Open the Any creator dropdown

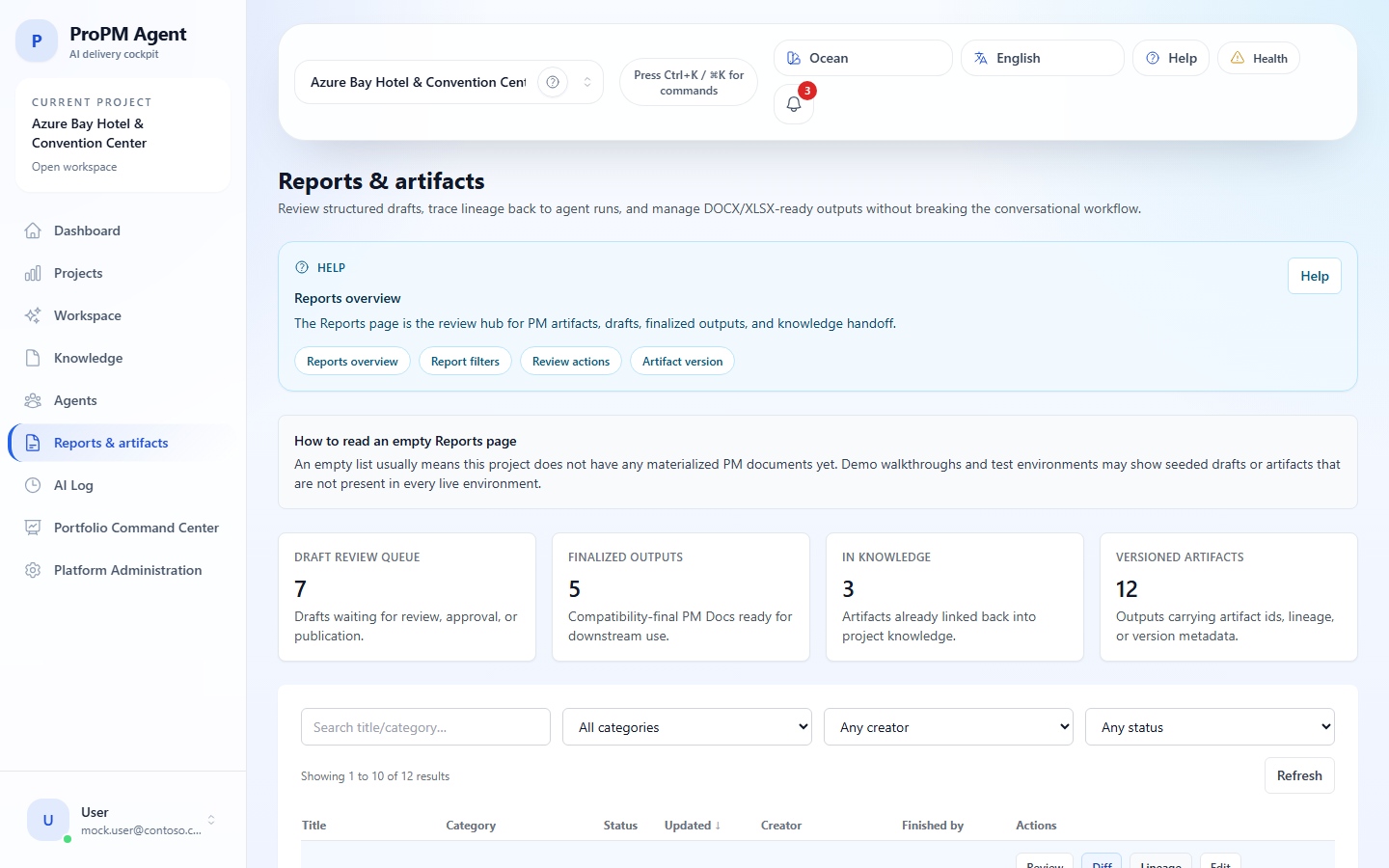pyautogui.click(x=947, y=727)
